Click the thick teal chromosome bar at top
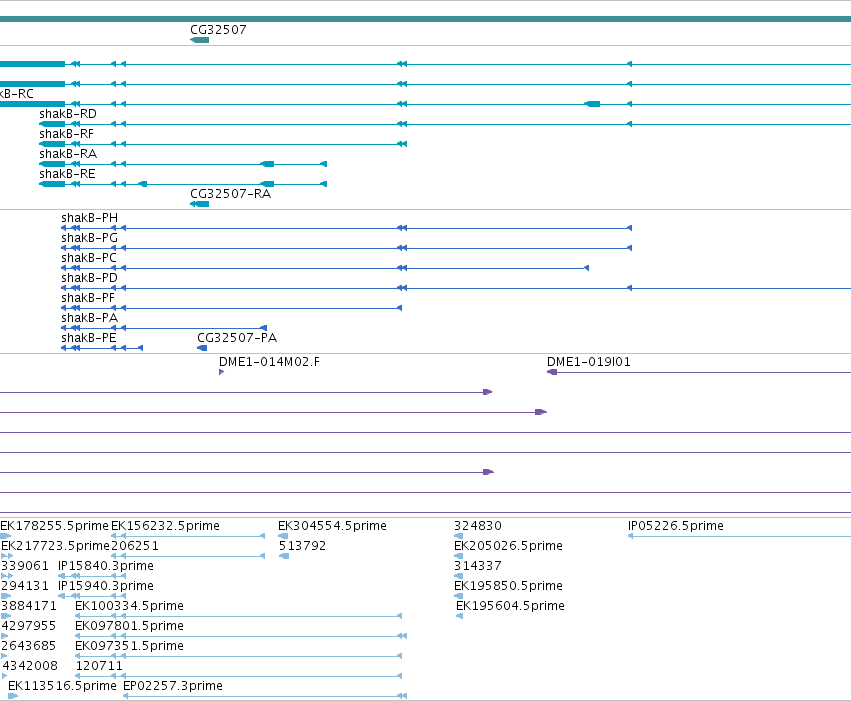 pos(426,19)
